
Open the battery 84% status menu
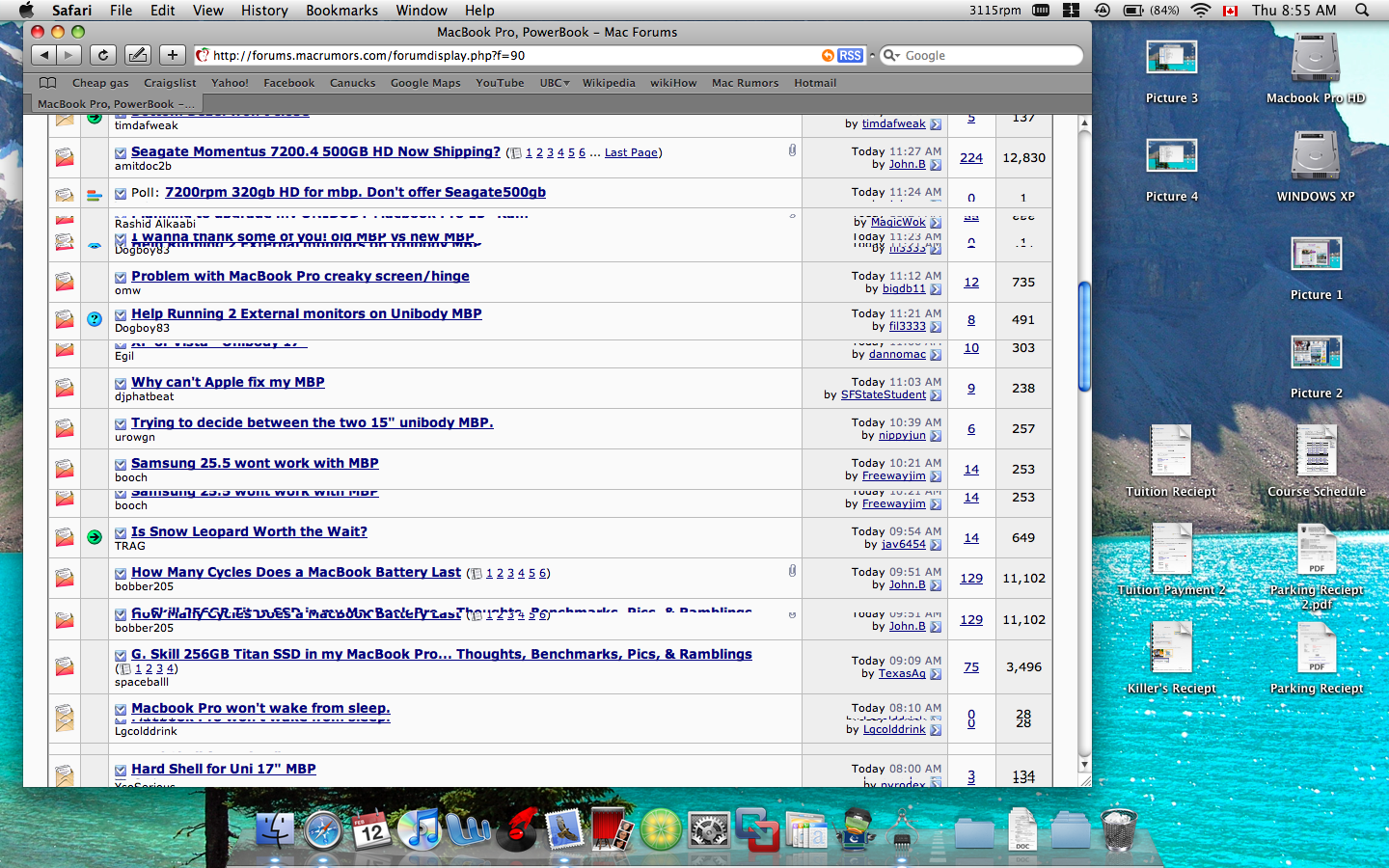pyautogui.click(x=1152, y=10)
